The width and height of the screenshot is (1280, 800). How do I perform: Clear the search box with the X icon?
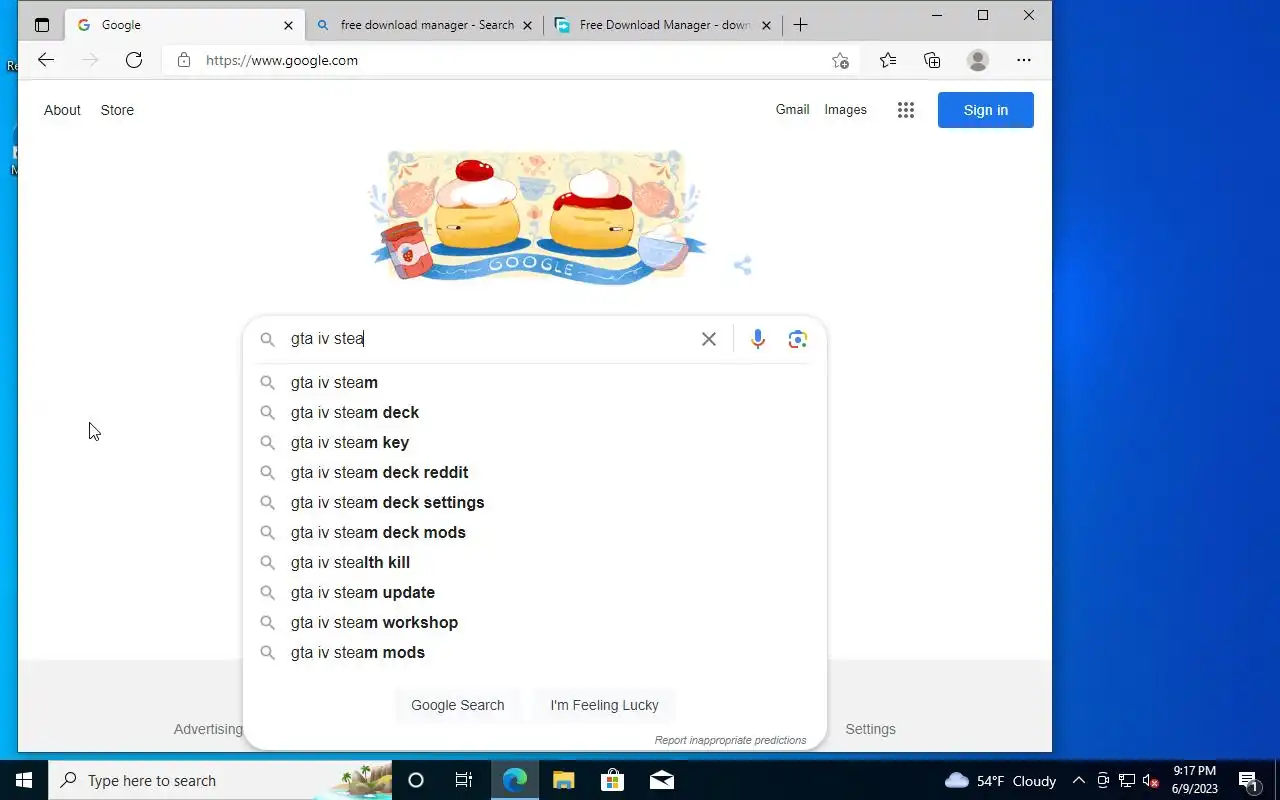point(709,339)
